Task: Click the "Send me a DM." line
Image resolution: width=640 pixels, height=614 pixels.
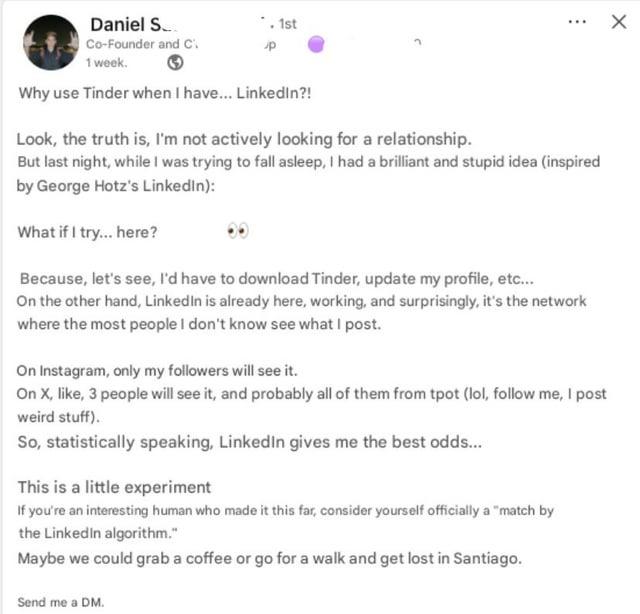Action: tap(61, 602)
